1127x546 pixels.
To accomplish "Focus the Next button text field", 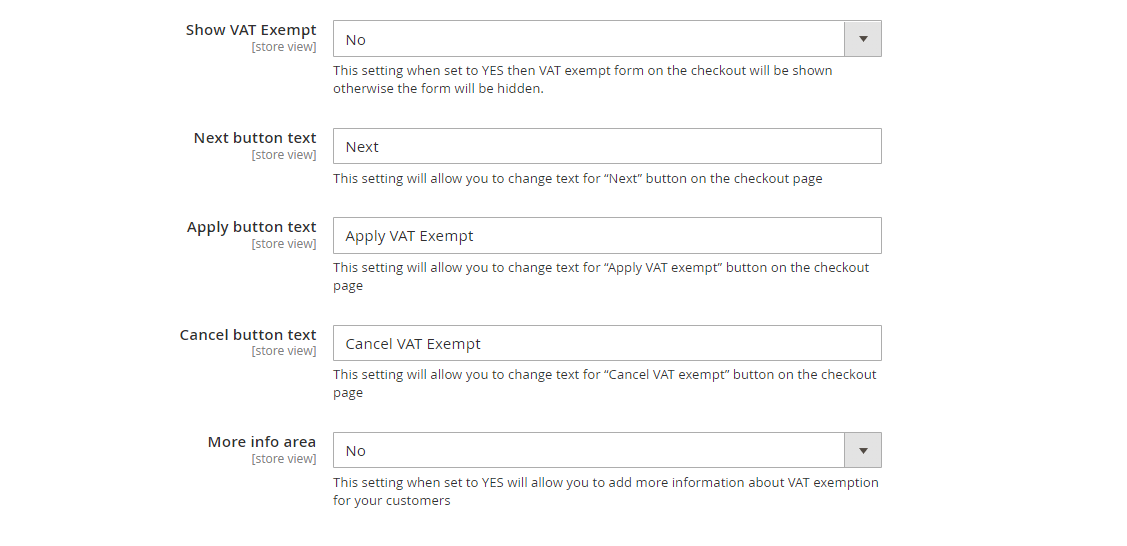I will tap(606, 146).
